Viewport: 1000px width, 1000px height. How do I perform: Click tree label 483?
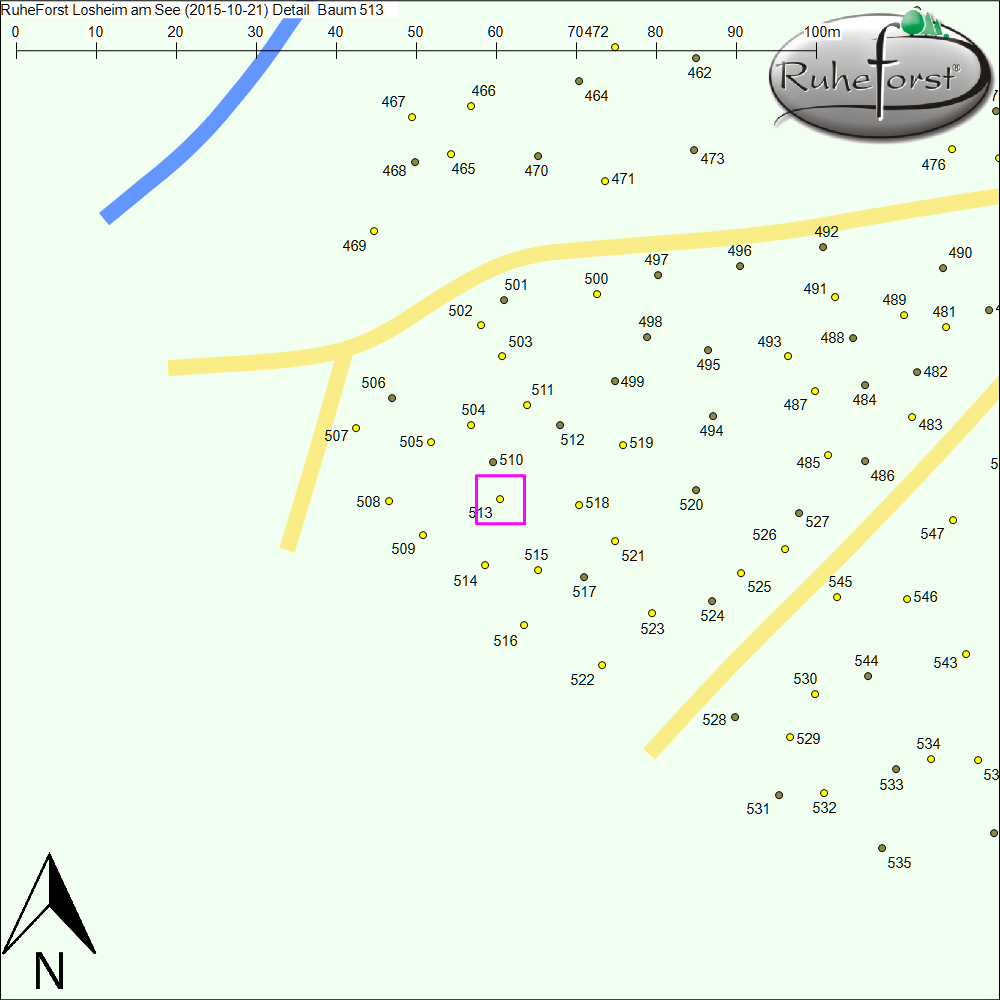point(930,425)
